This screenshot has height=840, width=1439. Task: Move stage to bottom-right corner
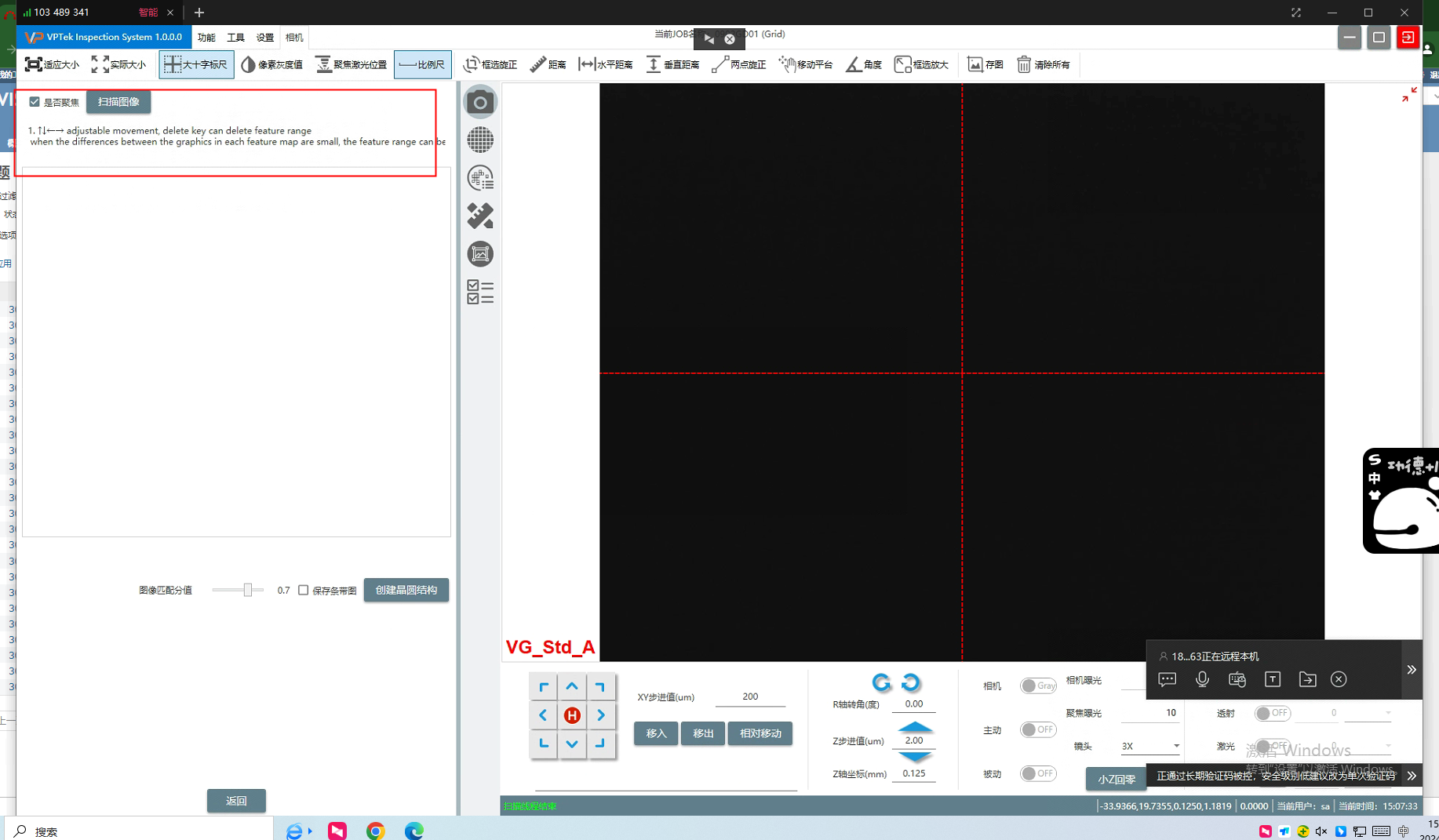coord(601,744)
